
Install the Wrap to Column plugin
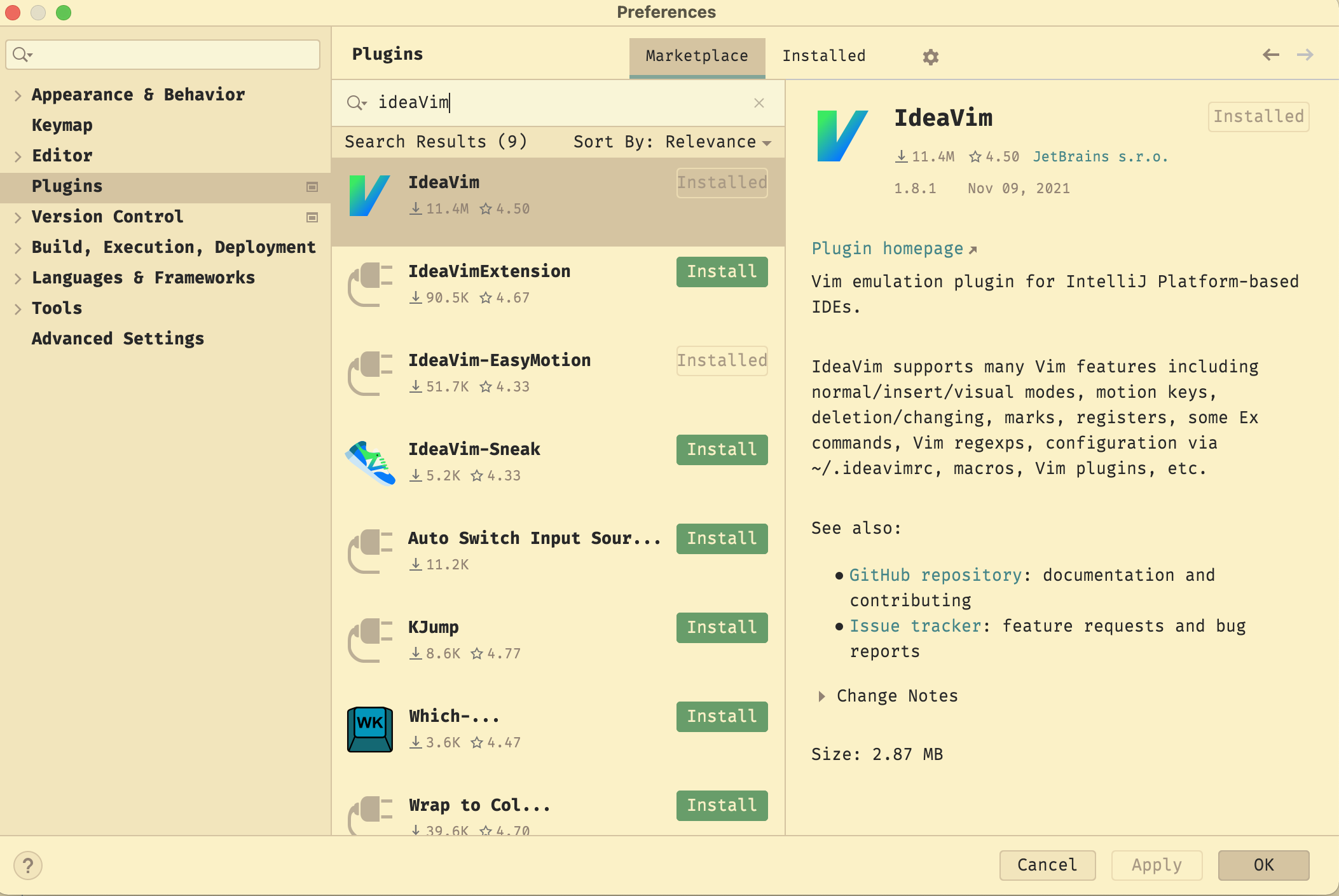(x=722, y=806)
